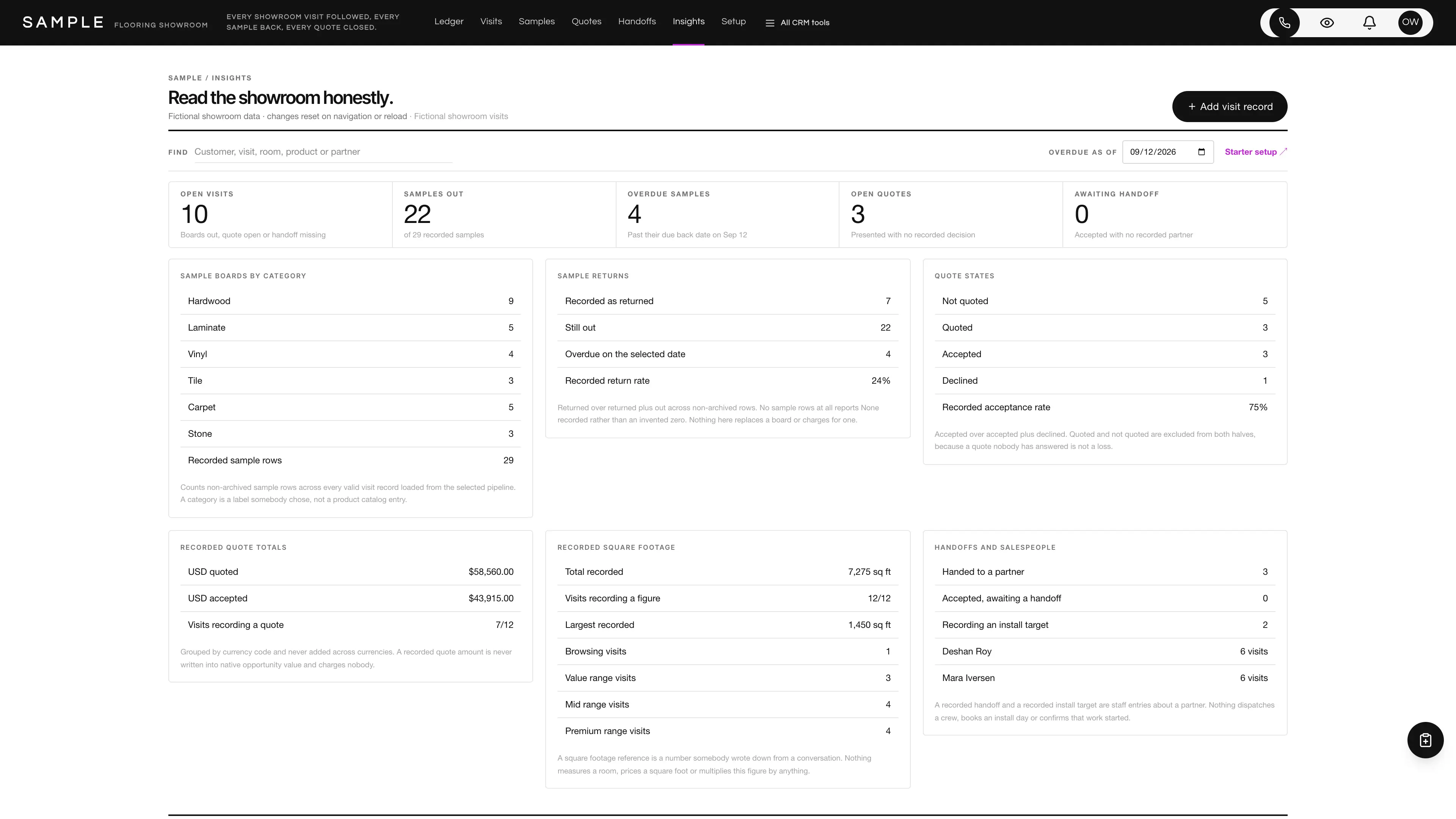This screenshot has height=819, width=1456.
Task: Click the Samples Out stat card
Action: click(504, 215)
